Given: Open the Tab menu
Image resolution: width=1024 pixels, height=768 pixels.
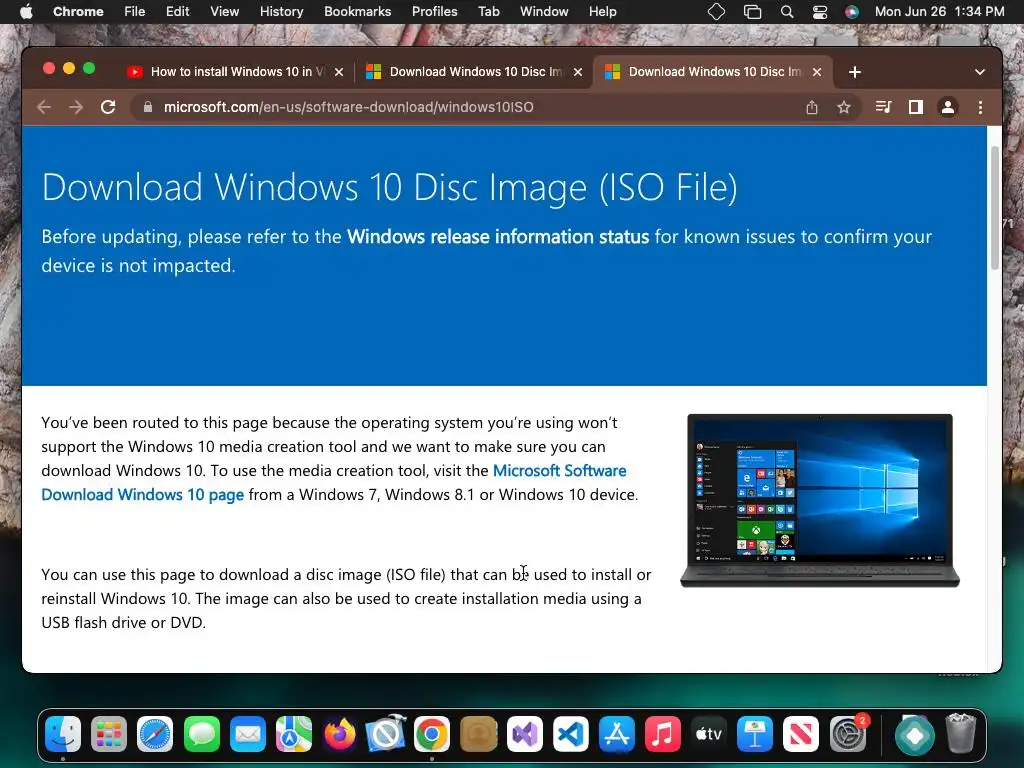Looking at the screenshot, I should 488,12.
